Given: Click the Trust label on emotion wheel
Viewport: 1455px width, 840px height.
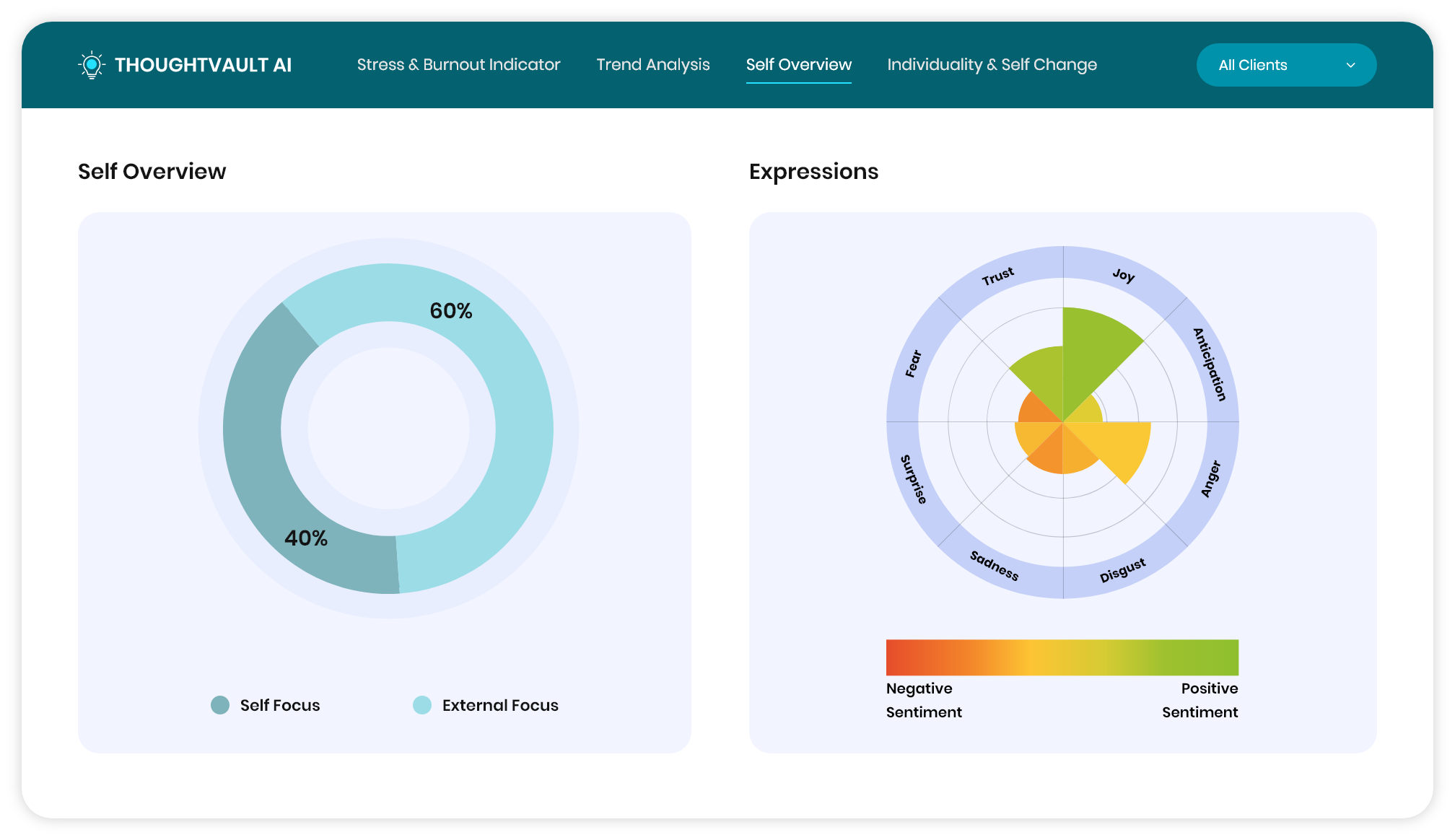Looking at the screenshot, I should pos(997,276).
